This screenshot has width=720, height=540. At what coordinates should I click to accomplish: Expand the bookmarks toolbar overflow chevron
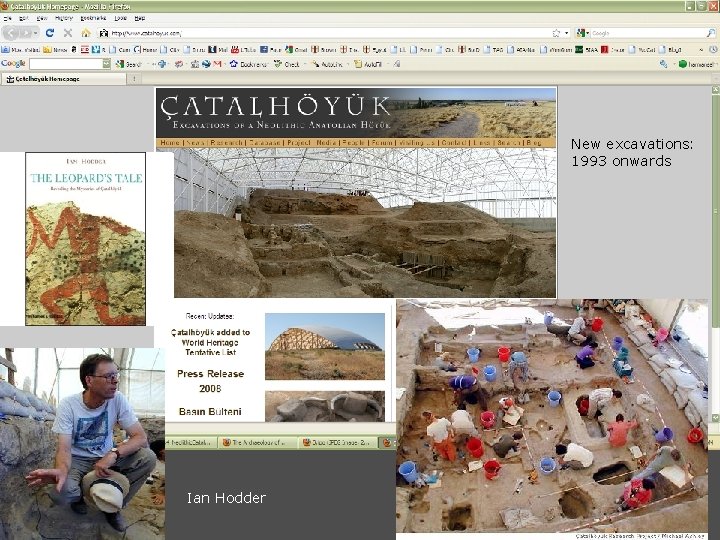701,49
